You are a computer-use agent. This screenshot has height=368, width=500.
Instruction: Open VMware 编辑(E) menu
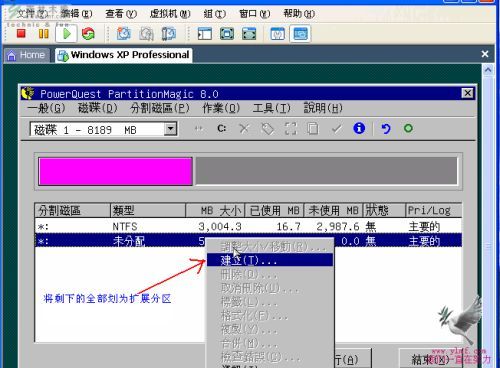point(76,14)
